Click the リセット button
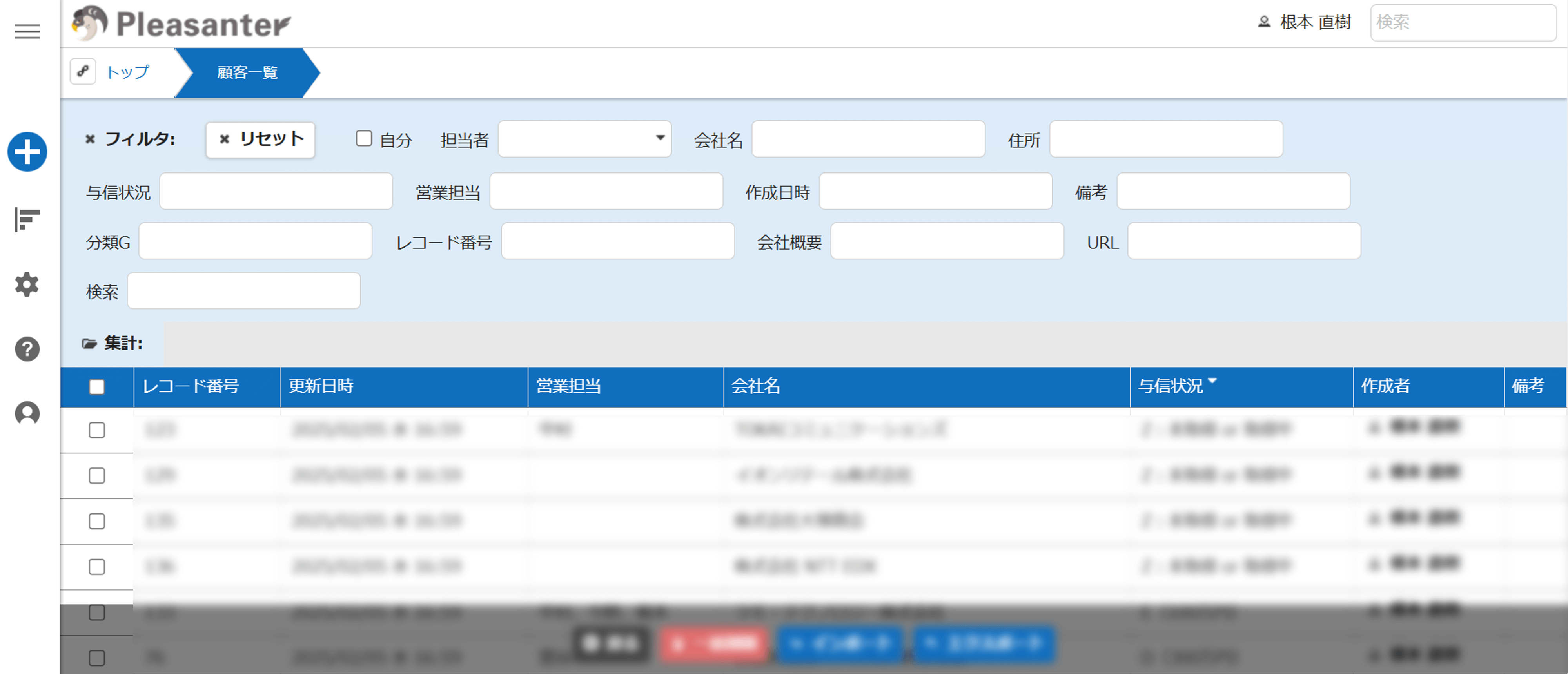The width and height of the screenshot is (1568, 674). click(x=261, y=140)
